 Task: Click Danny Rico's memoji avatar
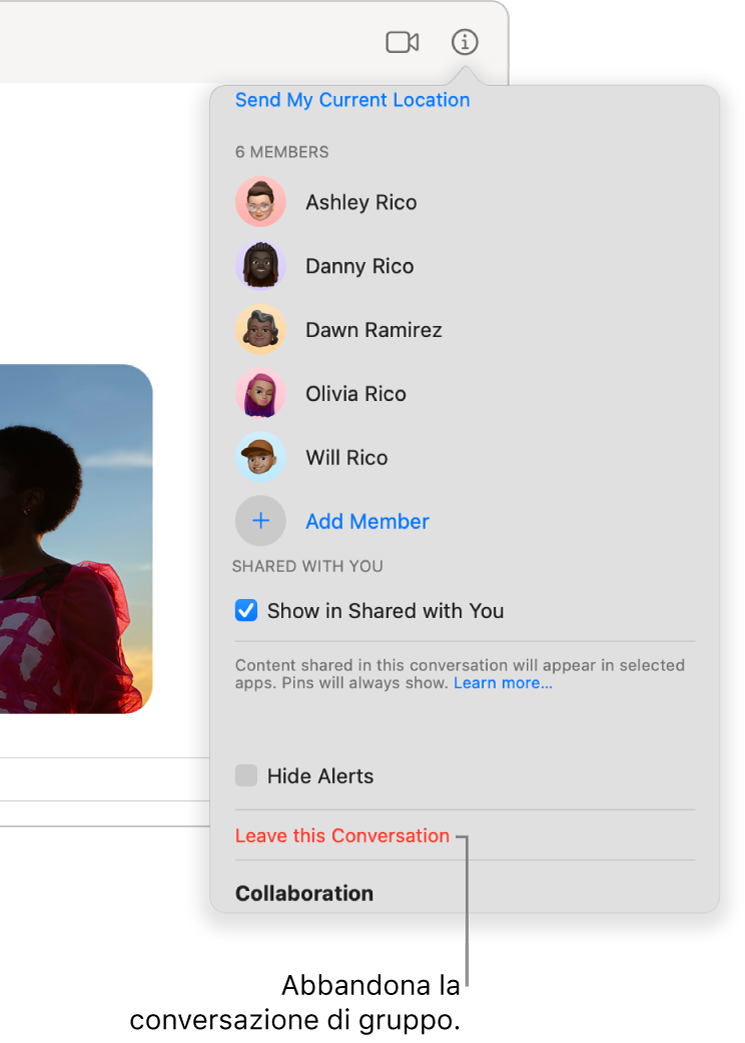(x=260, y=266)
